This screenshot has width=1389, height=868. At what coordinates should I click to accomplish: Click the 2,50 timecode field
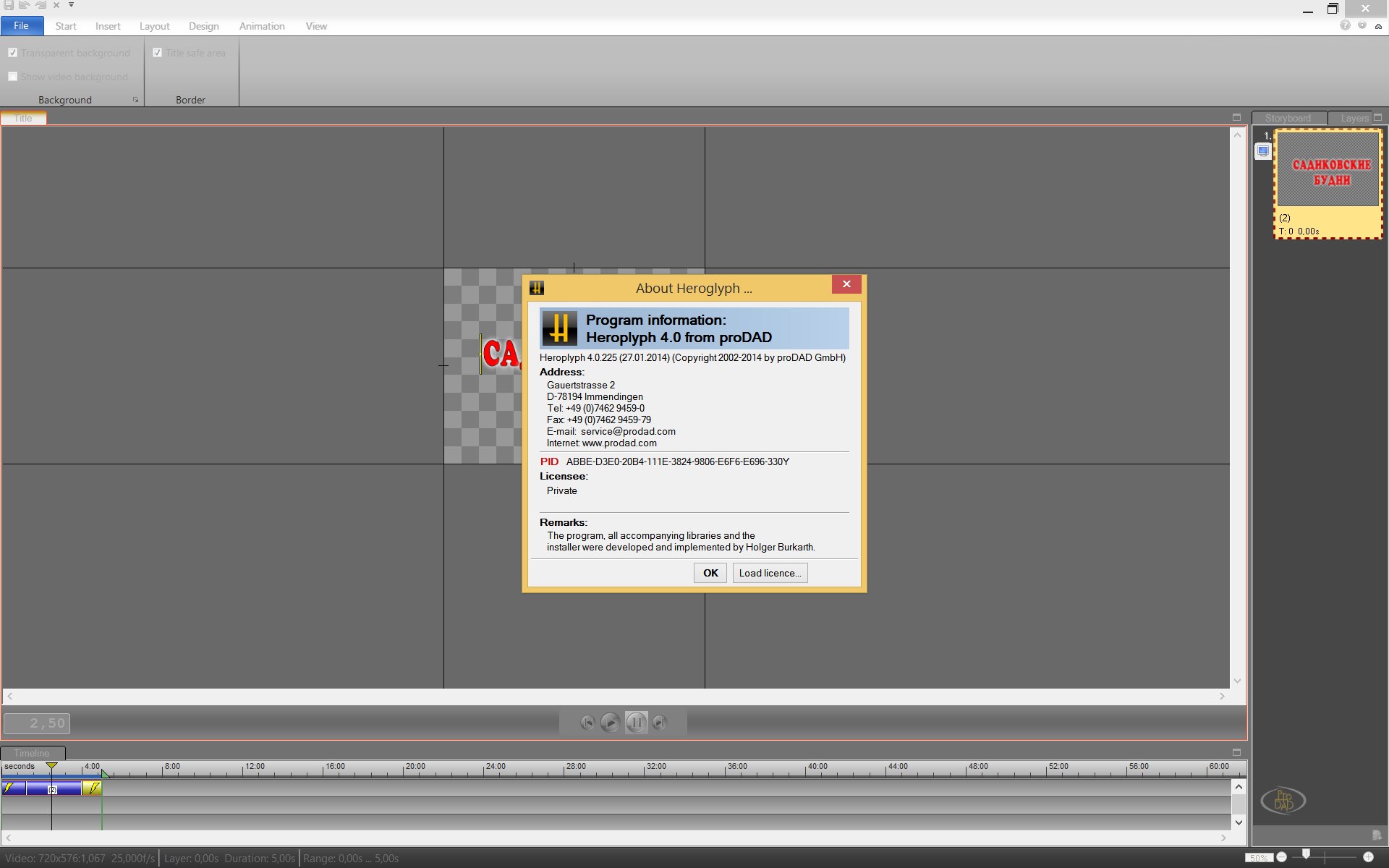click(37, 723)
